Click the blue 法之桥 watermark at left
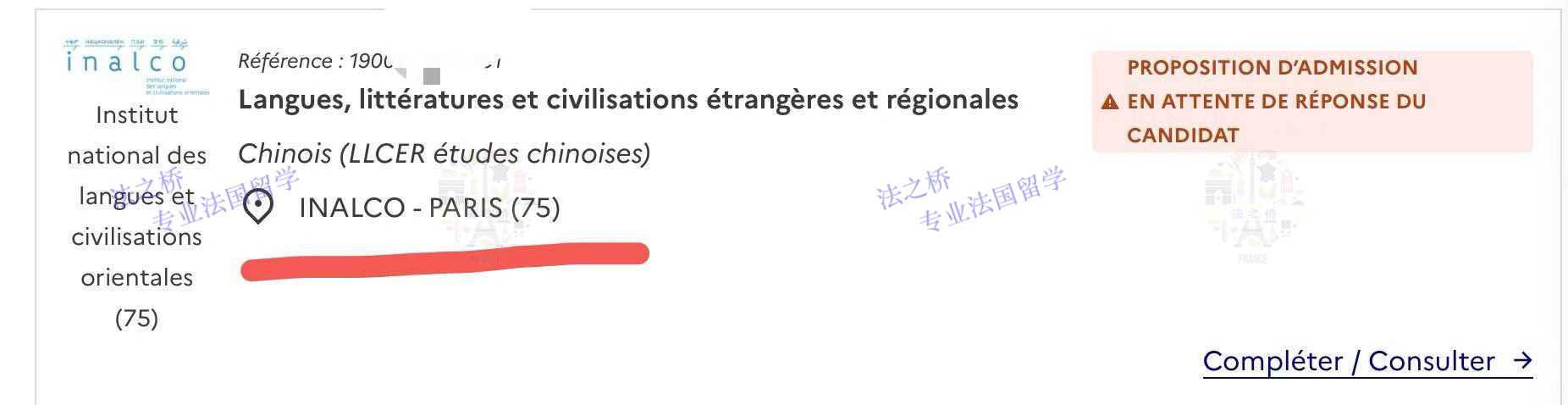Viewport: 1568px width, 405px height. (x=149, y=188)
